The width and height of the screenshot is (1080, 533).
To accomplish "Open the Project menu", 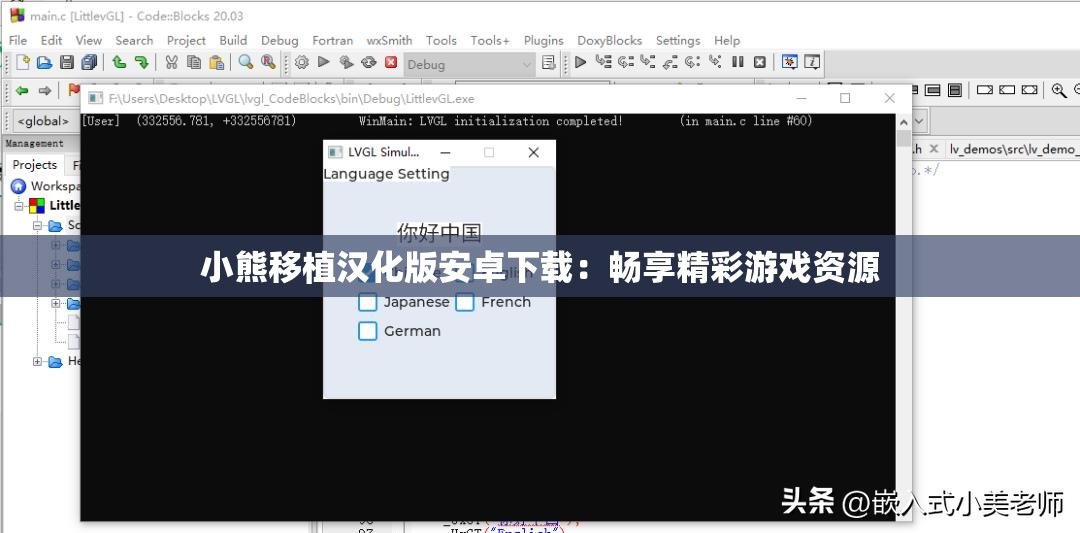I will click(186, 41).
